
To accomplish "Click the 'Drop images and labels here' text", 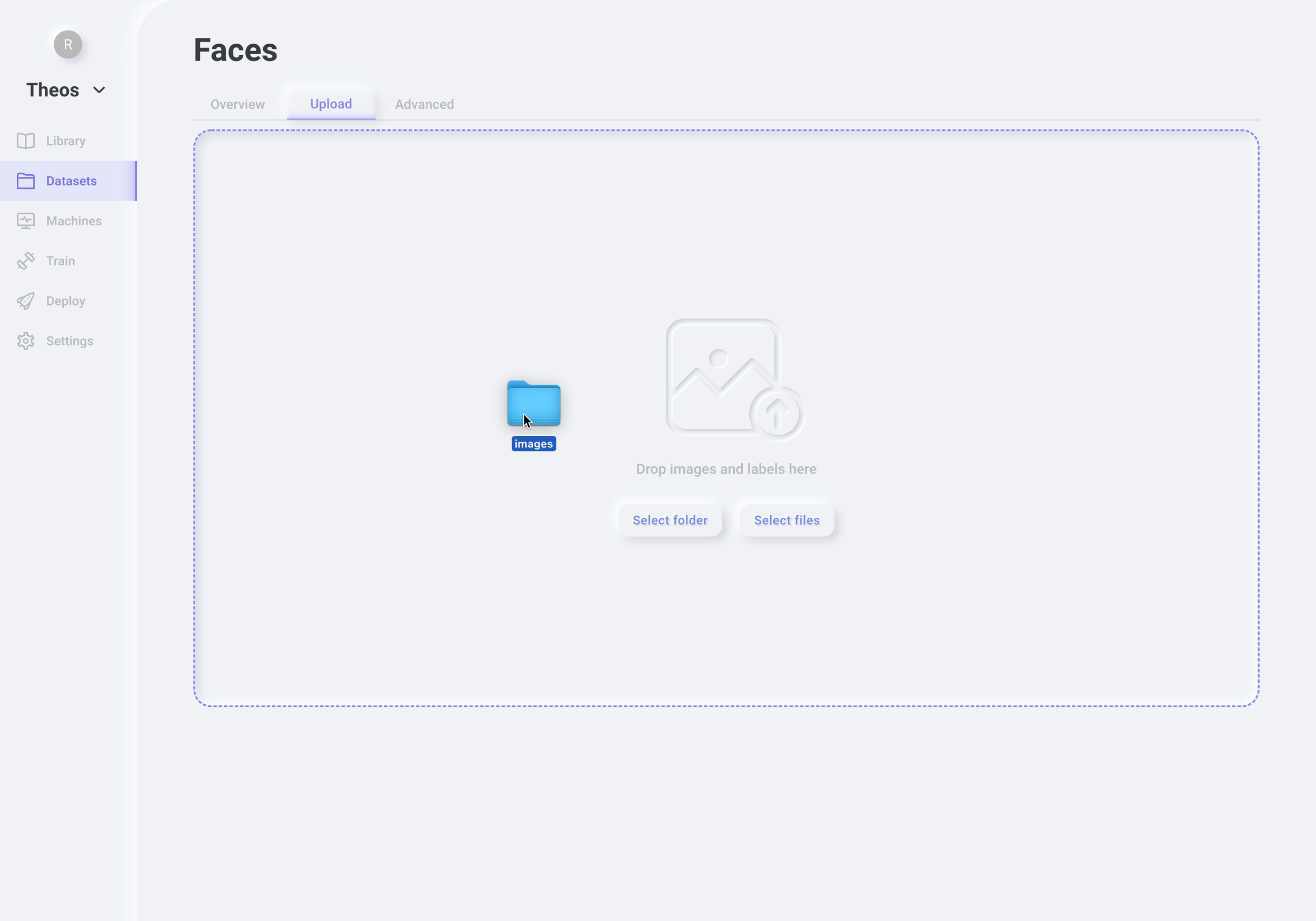I will [x=725, y=469].
